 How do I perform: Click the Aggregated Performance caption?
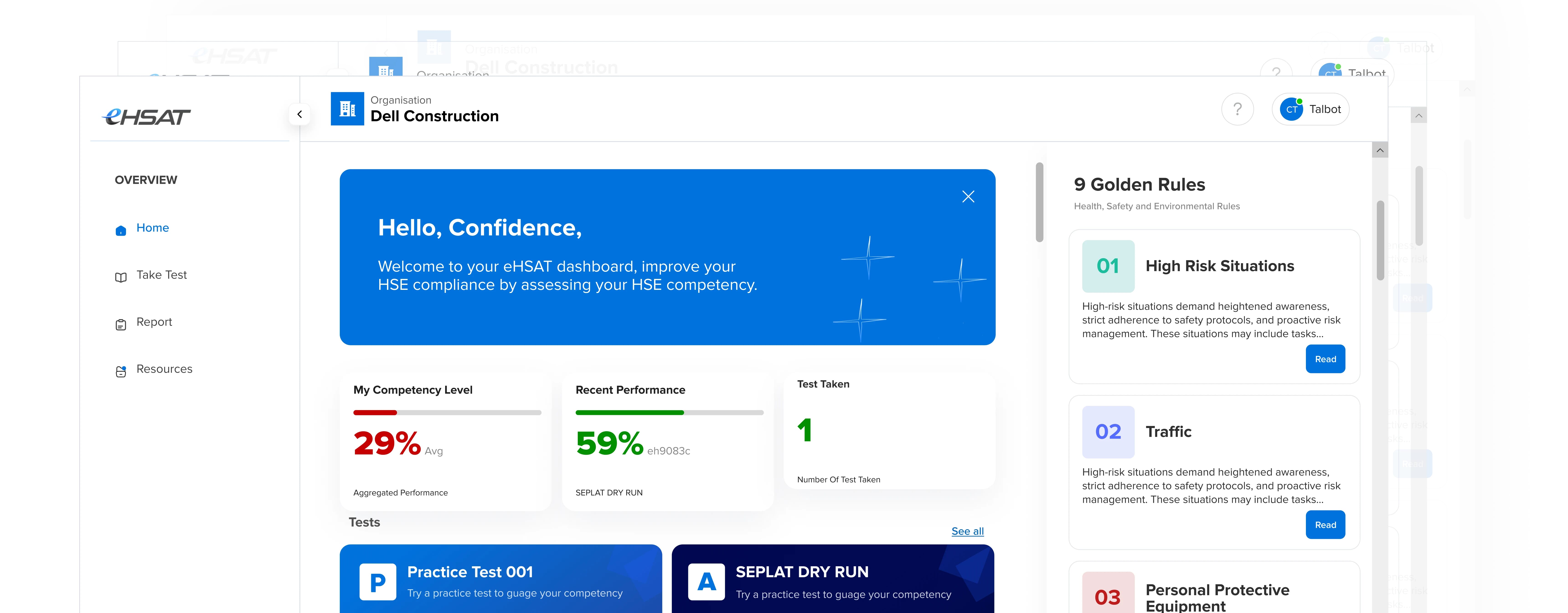[x=400, y=493]
